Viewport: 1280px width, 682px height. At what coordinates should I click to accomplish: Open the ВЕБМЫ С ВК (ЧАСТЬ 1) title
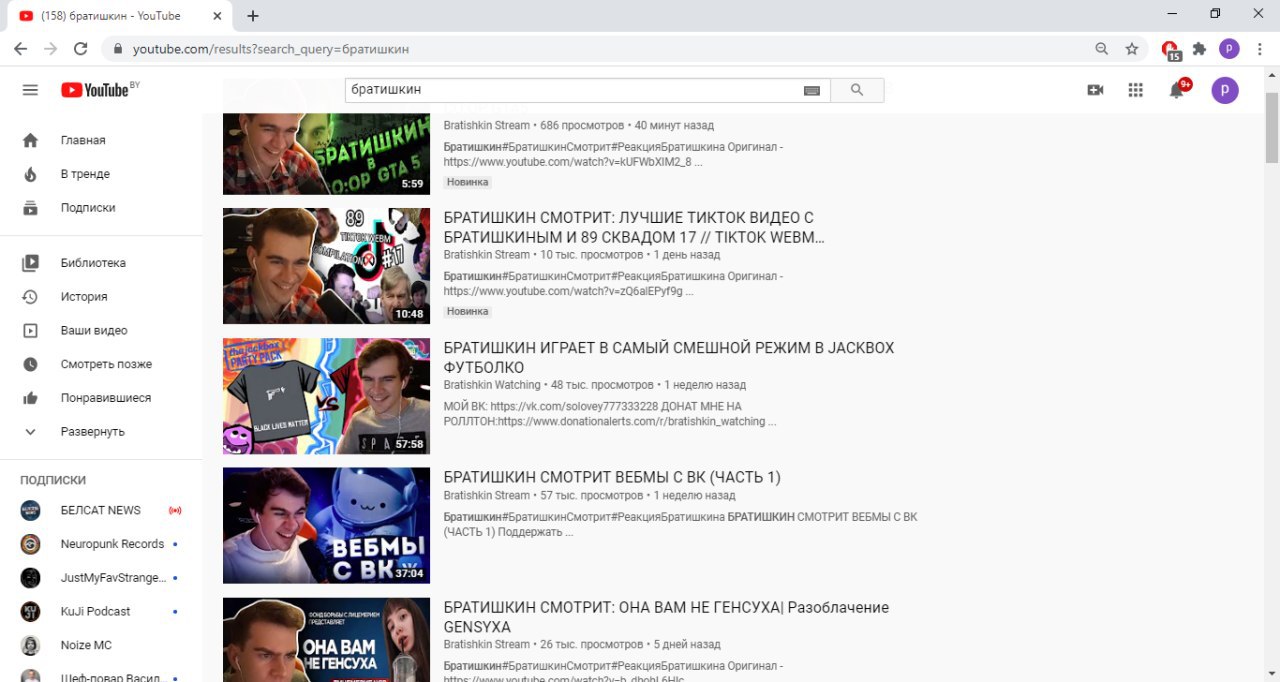click(612, 477)
